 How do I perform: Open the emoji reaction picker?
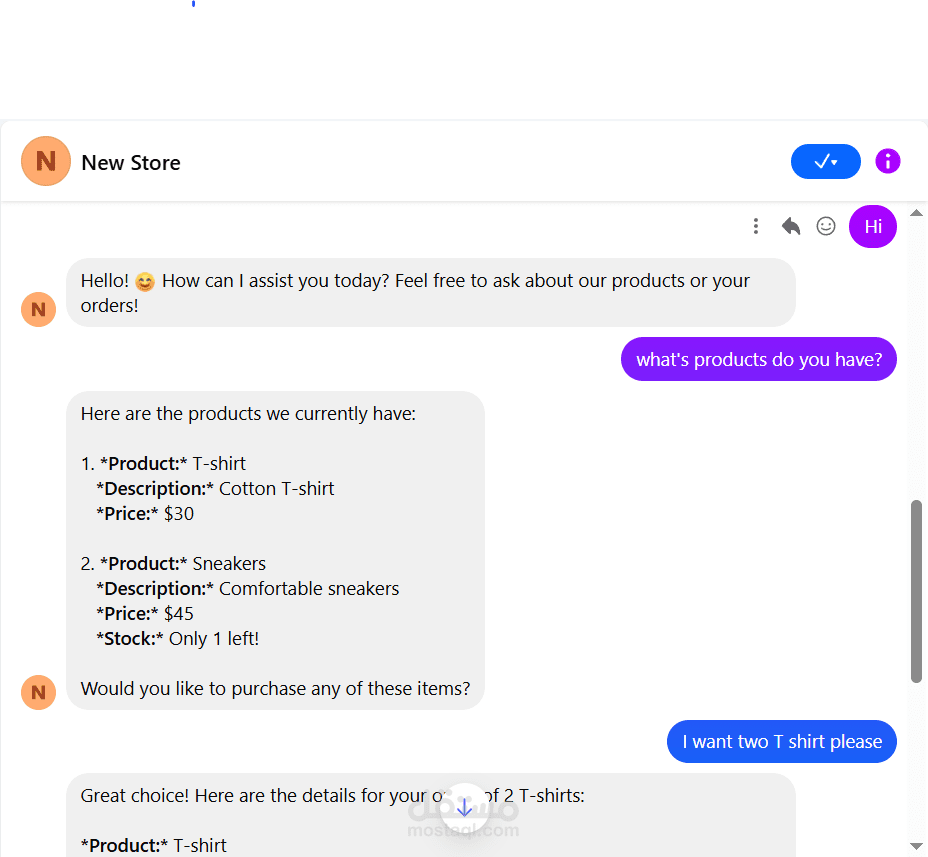(x=826, y=226)
